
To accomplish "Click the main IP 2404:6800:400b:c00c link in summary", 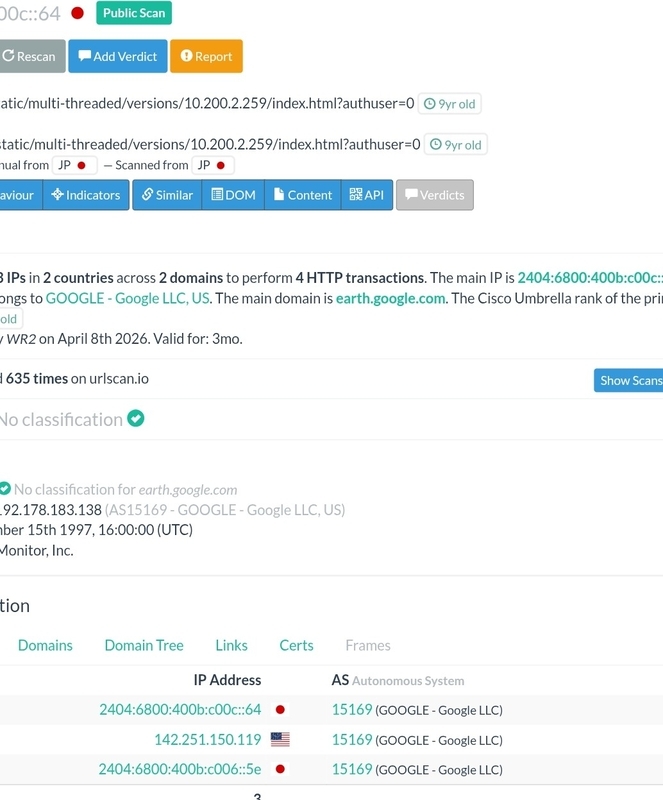I will coord(590,278).
